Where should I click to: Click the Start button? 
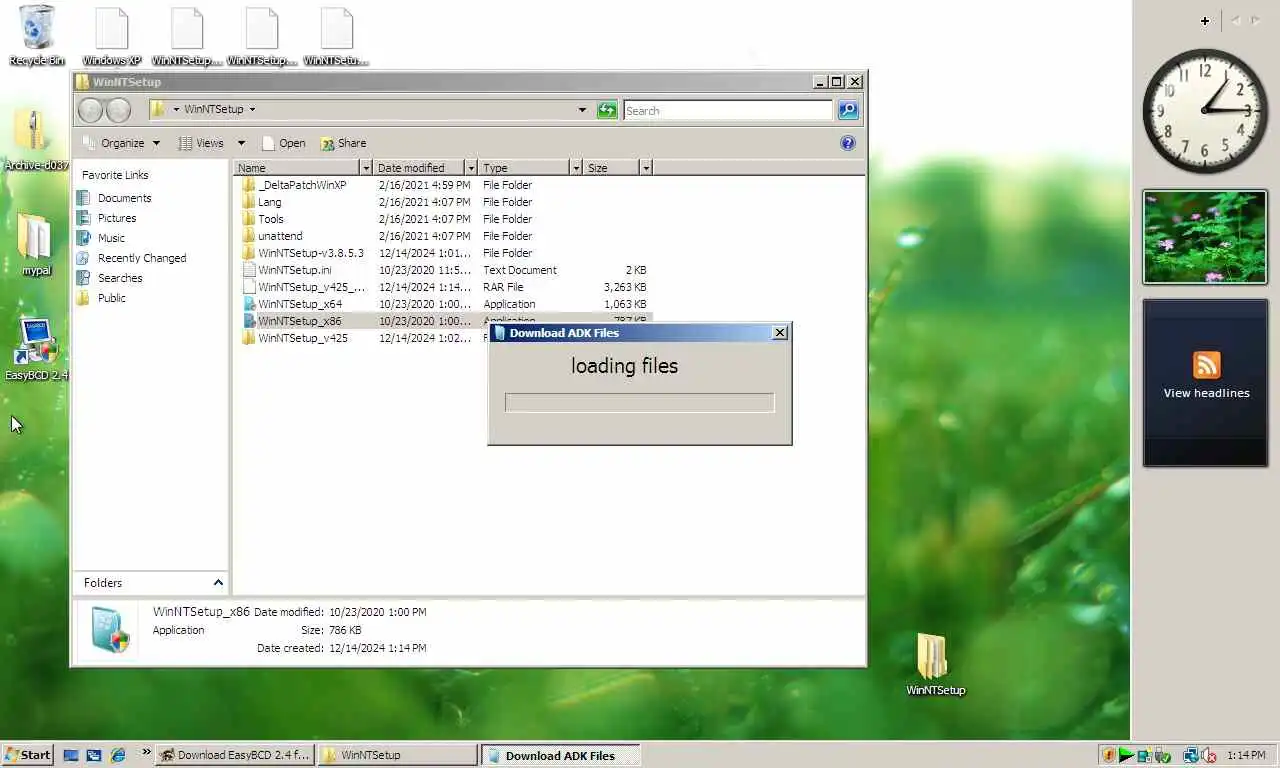27,755
